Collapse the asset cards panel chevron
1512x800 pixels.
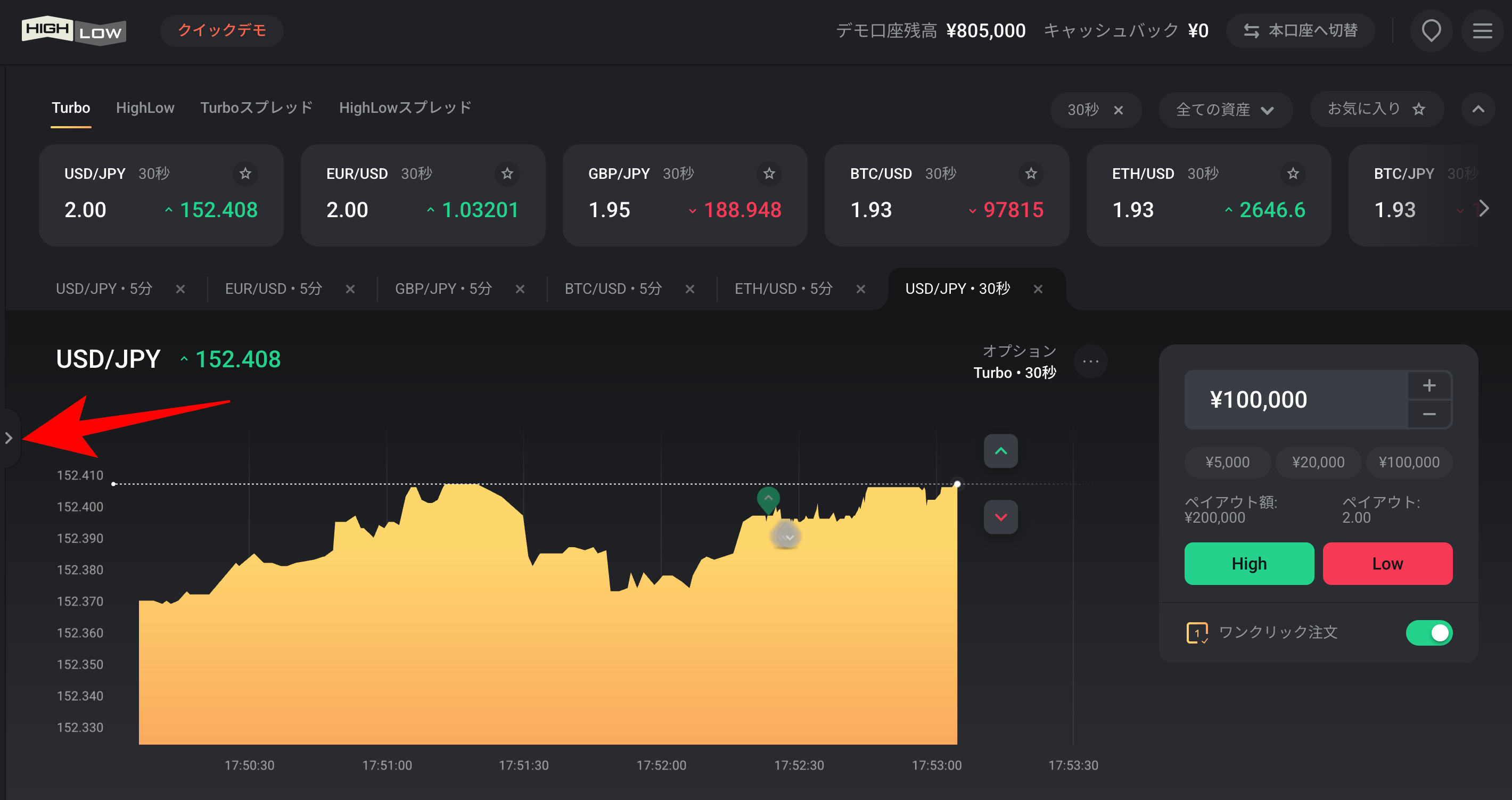[x=1478, y=109]
